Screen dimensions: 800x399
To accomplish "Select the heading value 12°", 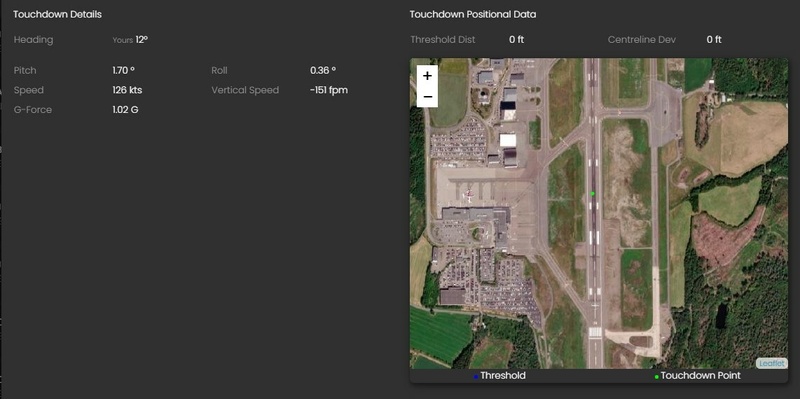I will click(142, 40).
